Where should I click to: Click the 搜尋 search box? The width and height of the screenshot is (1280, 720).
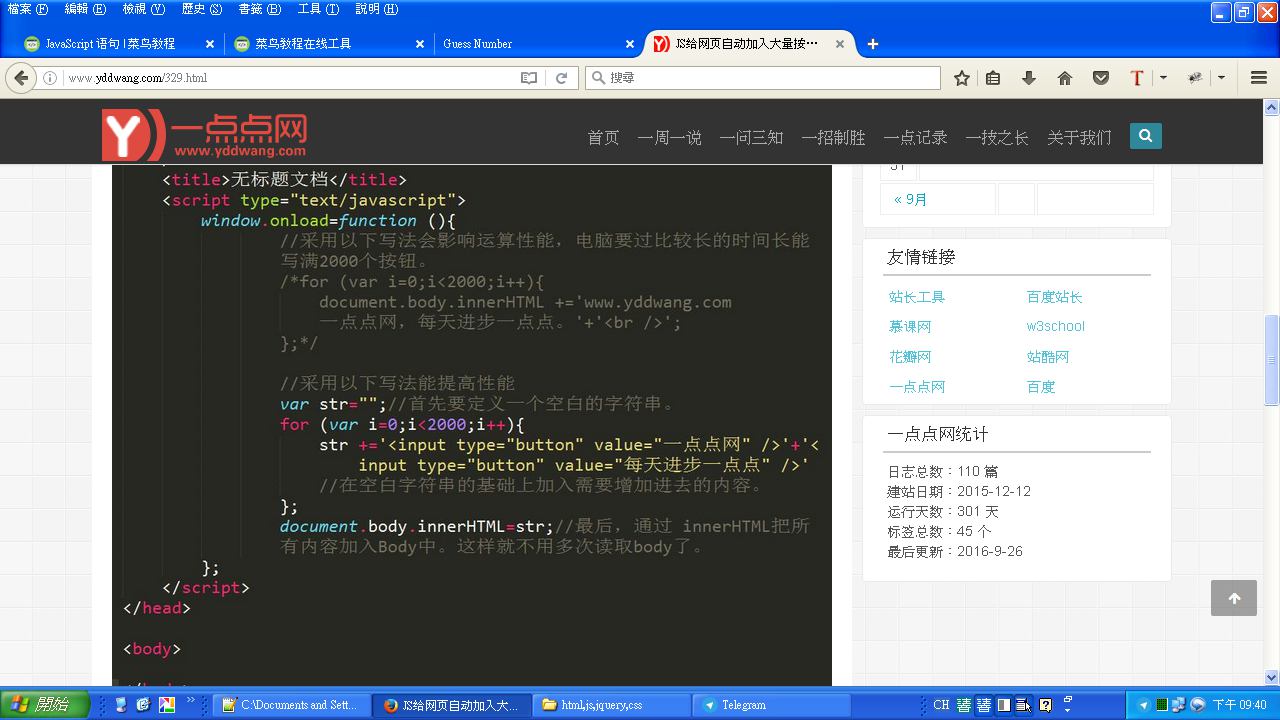coord(764,78)
